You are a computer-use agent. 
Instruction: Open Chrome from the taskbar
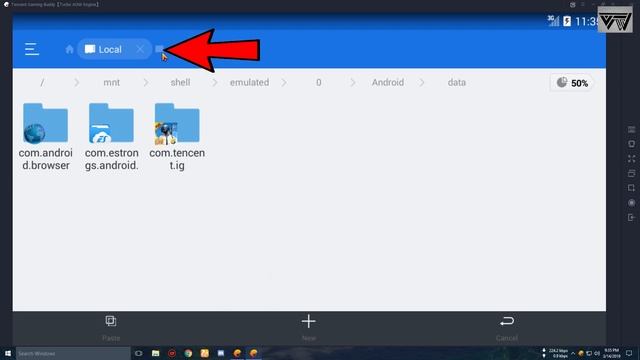pyautogui.click(x=188, y=353)
